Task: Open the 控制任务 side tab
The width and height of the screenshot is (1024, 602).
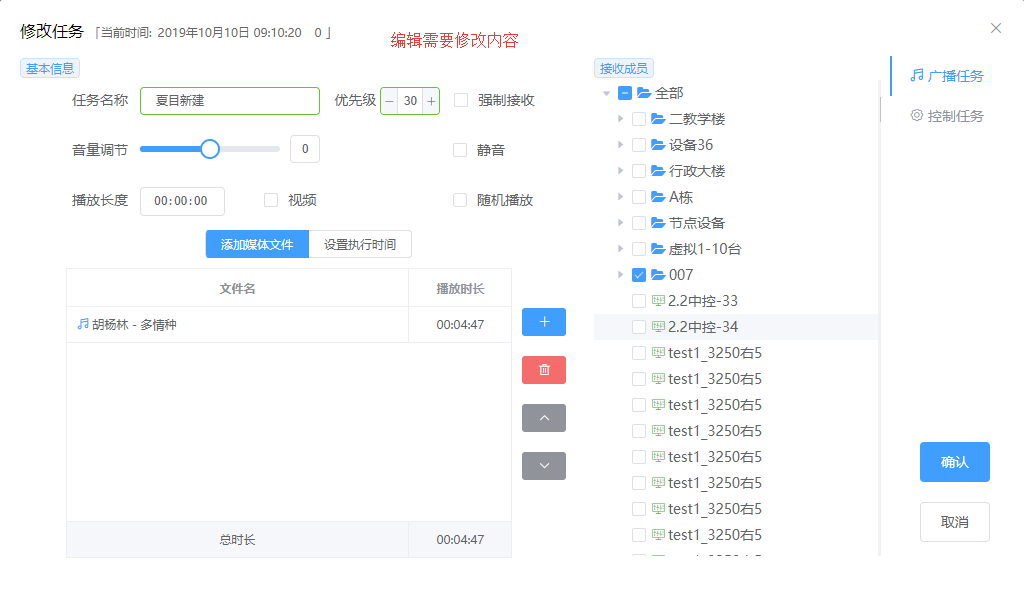Action: click(x=946, y=116)
